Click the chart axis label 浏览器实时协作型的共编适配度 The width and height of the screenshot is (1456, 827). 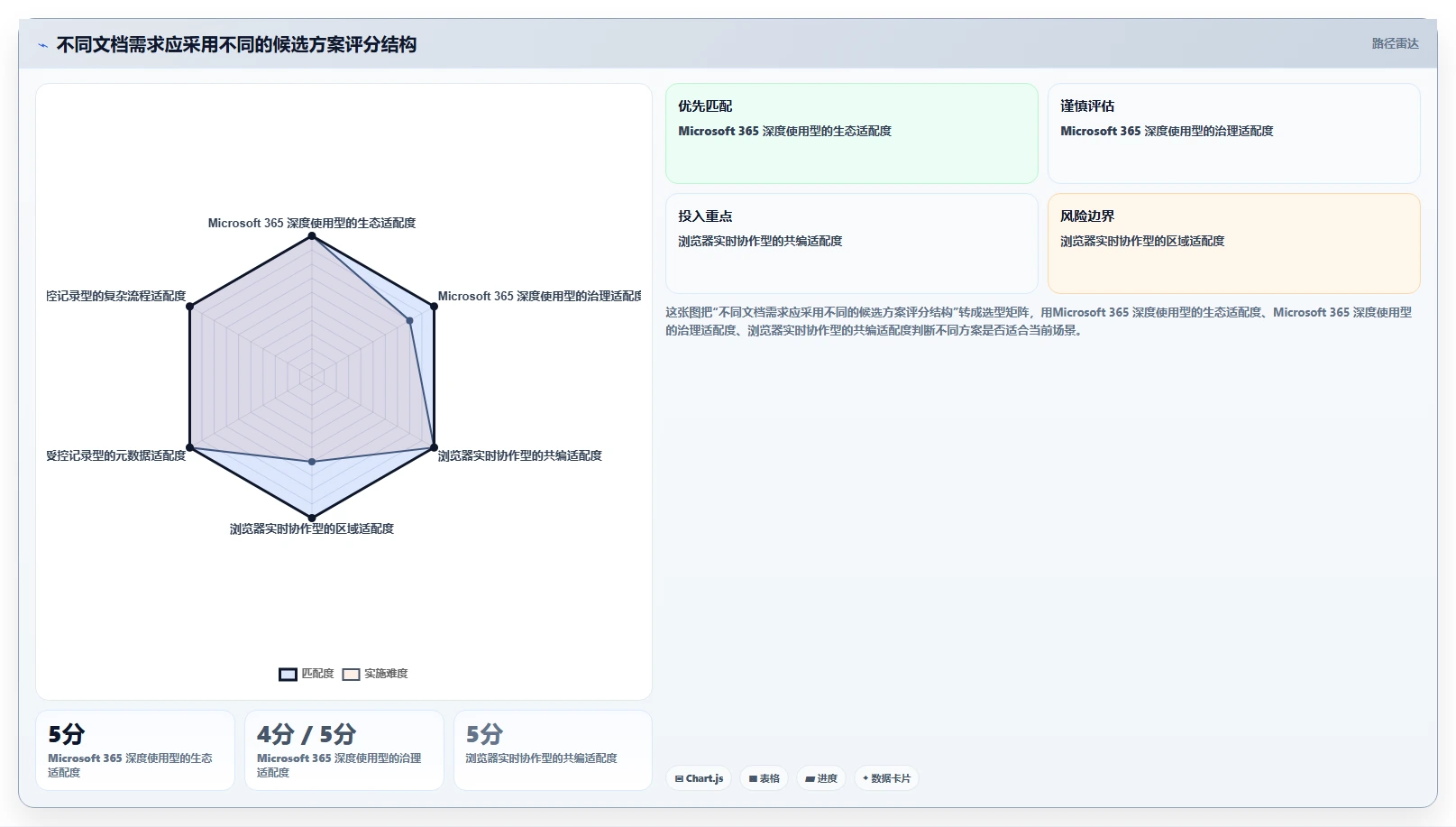point(520,455)
